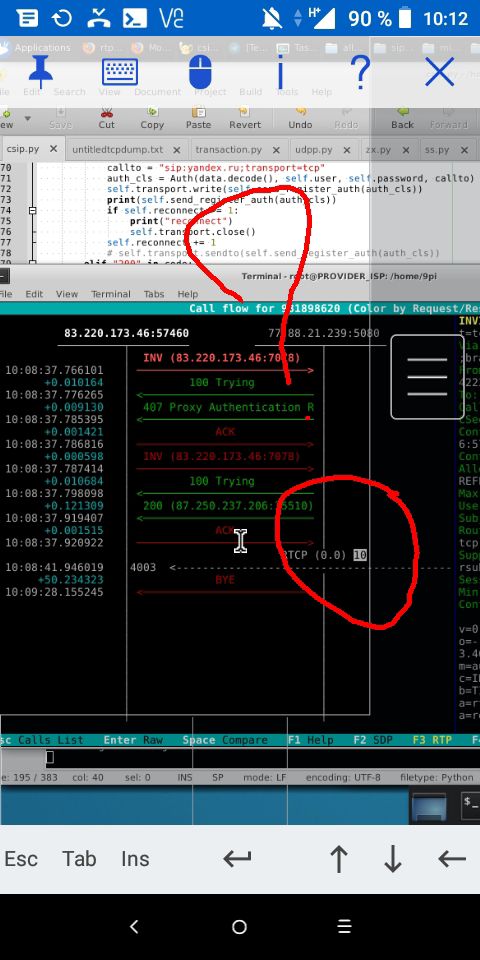Tap the Android home navigation button
Viewport: 480px width, 960px height.
[239, 926]
